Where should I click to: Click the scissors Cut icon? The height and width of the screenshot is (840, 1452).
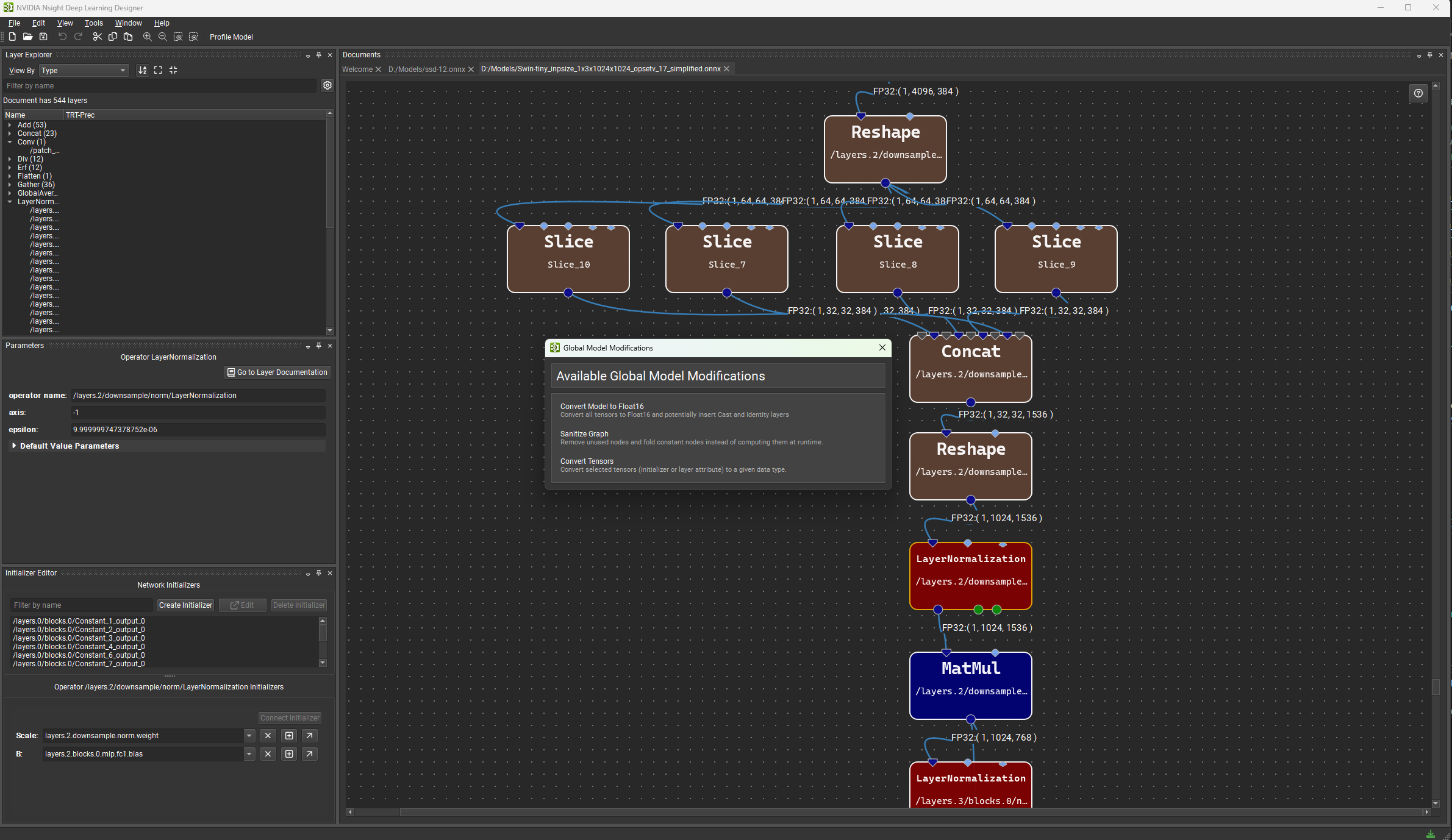click(x=97, y=37)
